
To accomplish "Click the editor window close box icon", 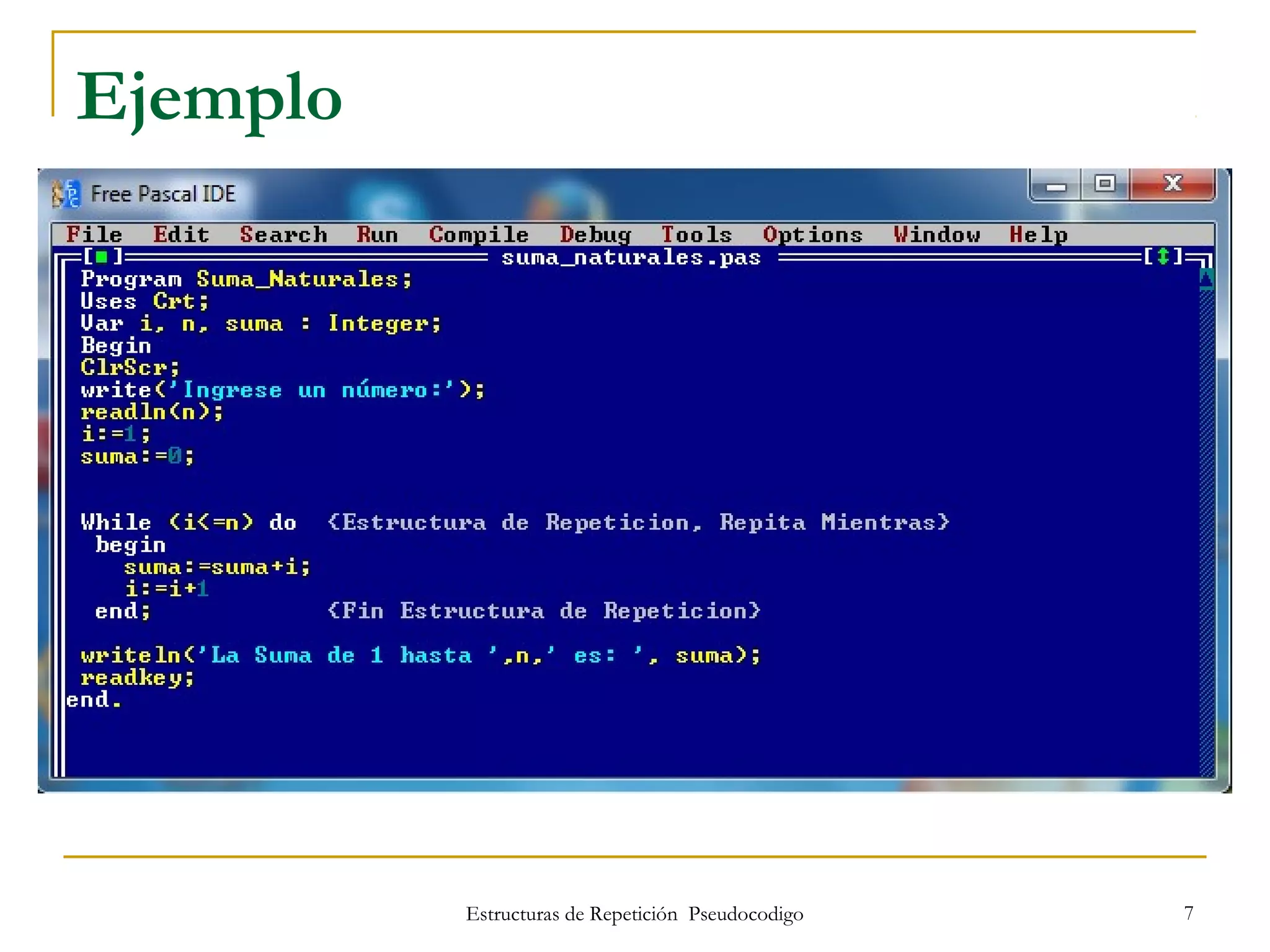I will coord(102,256).
